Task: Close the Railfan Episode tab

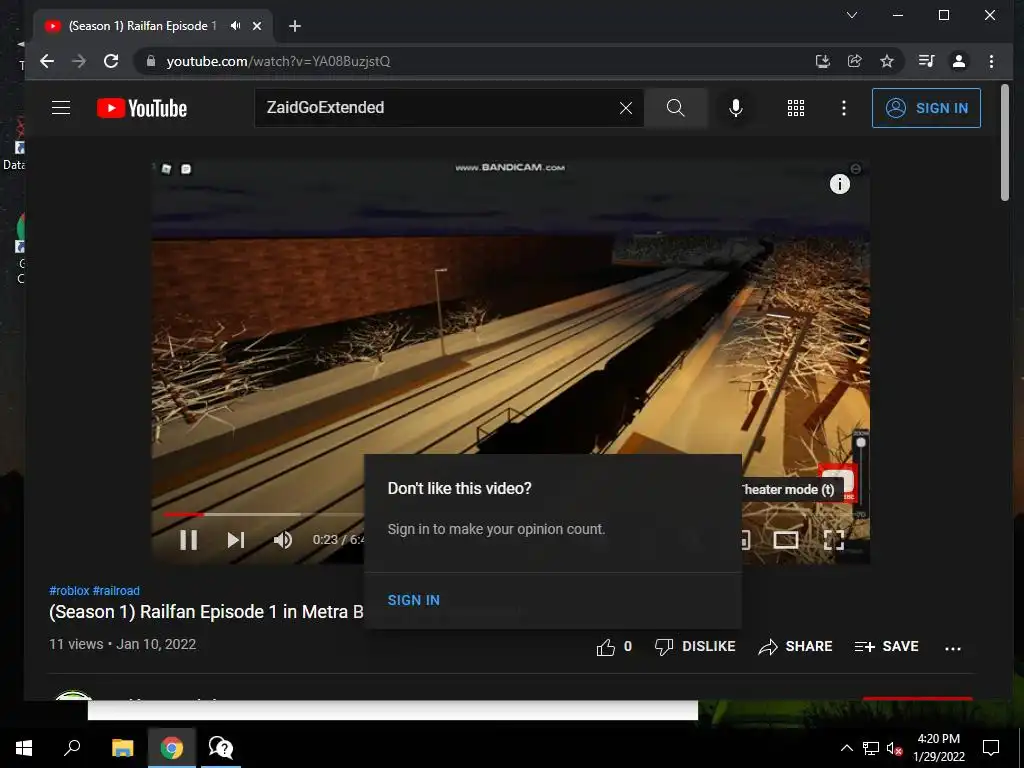Action: [257, 26]
